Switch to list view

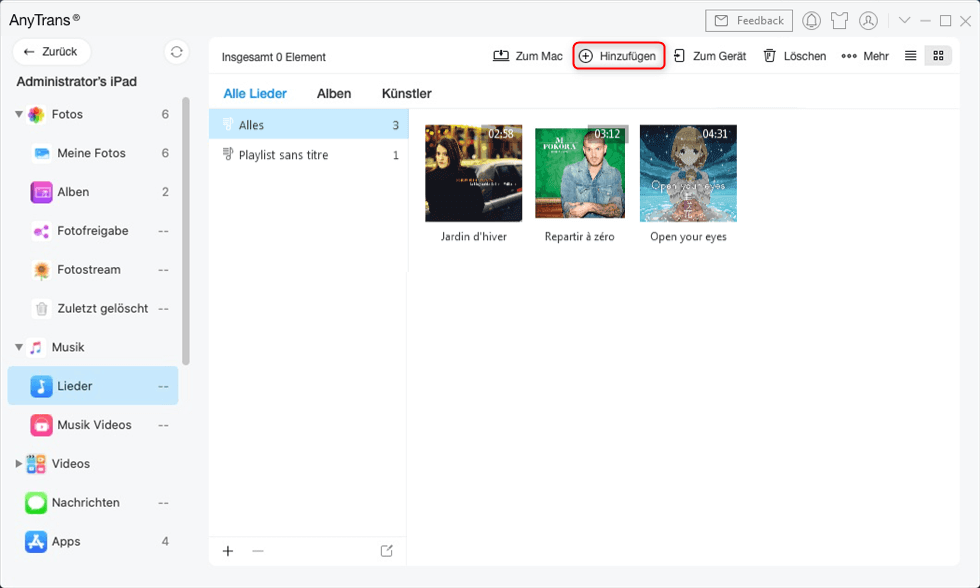tap(910, 56)
